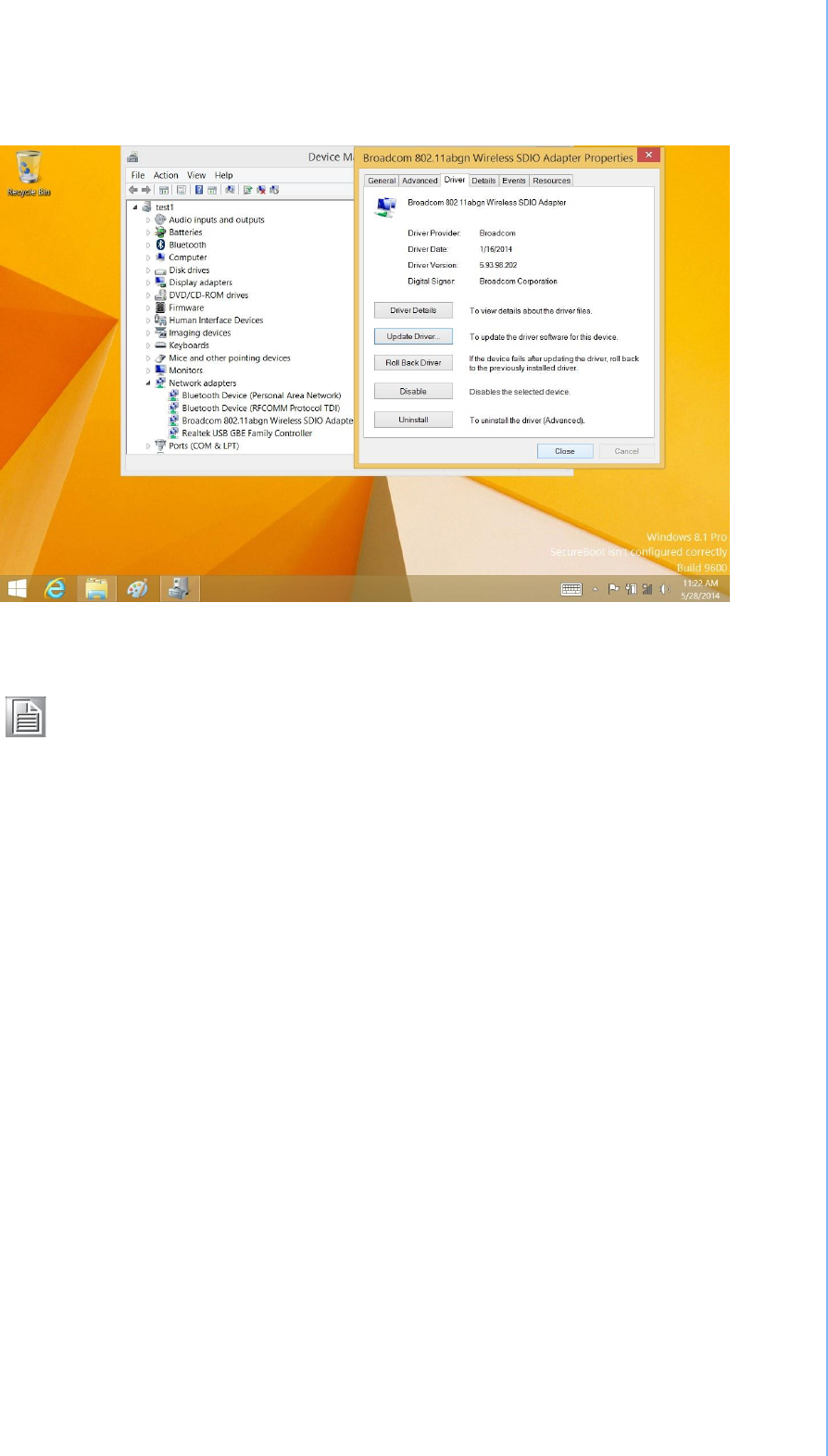Select the Disk drives category icon

[160, 270]
